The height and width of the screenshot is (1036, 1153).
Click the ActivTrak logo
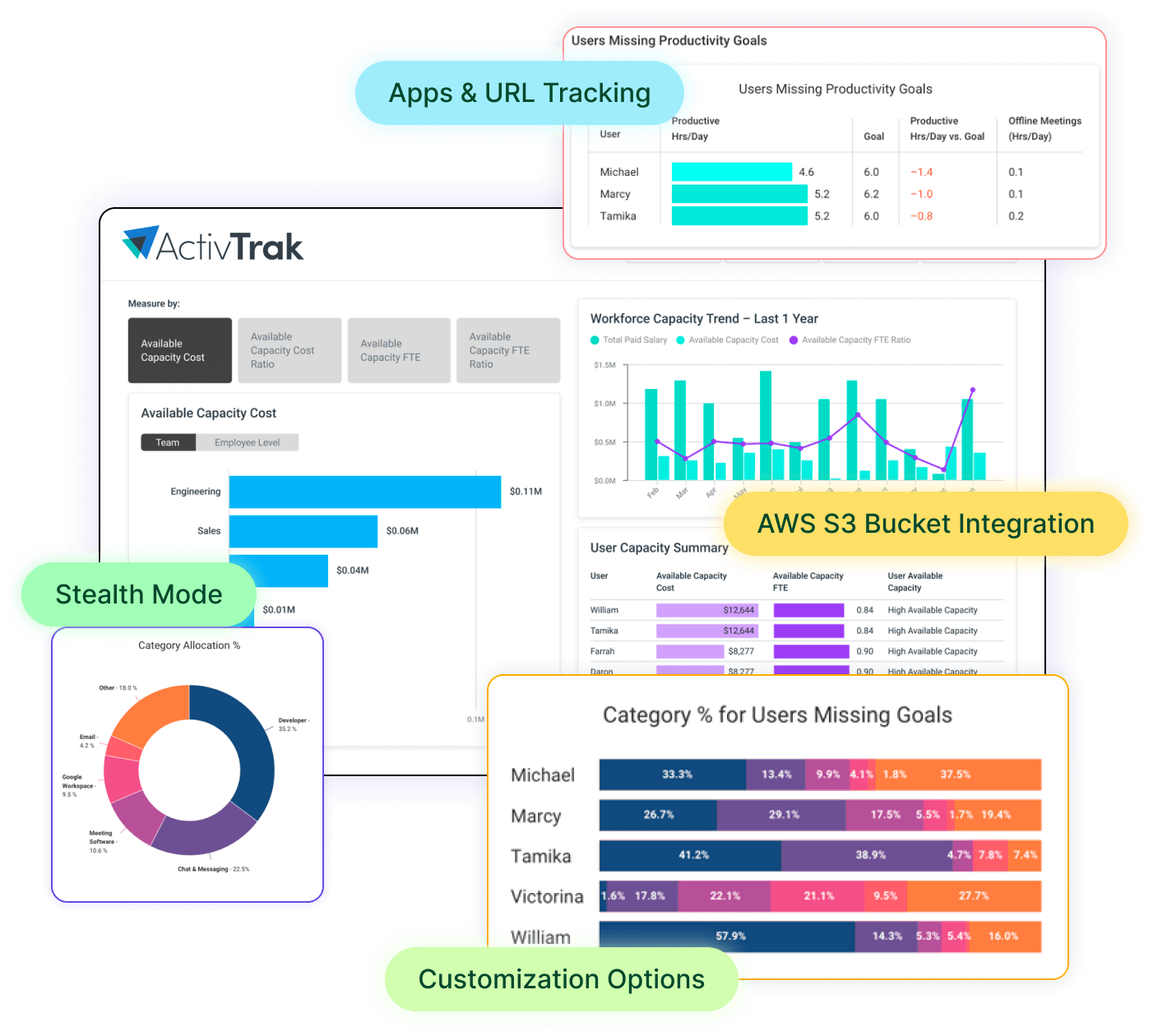coord(213,244)
